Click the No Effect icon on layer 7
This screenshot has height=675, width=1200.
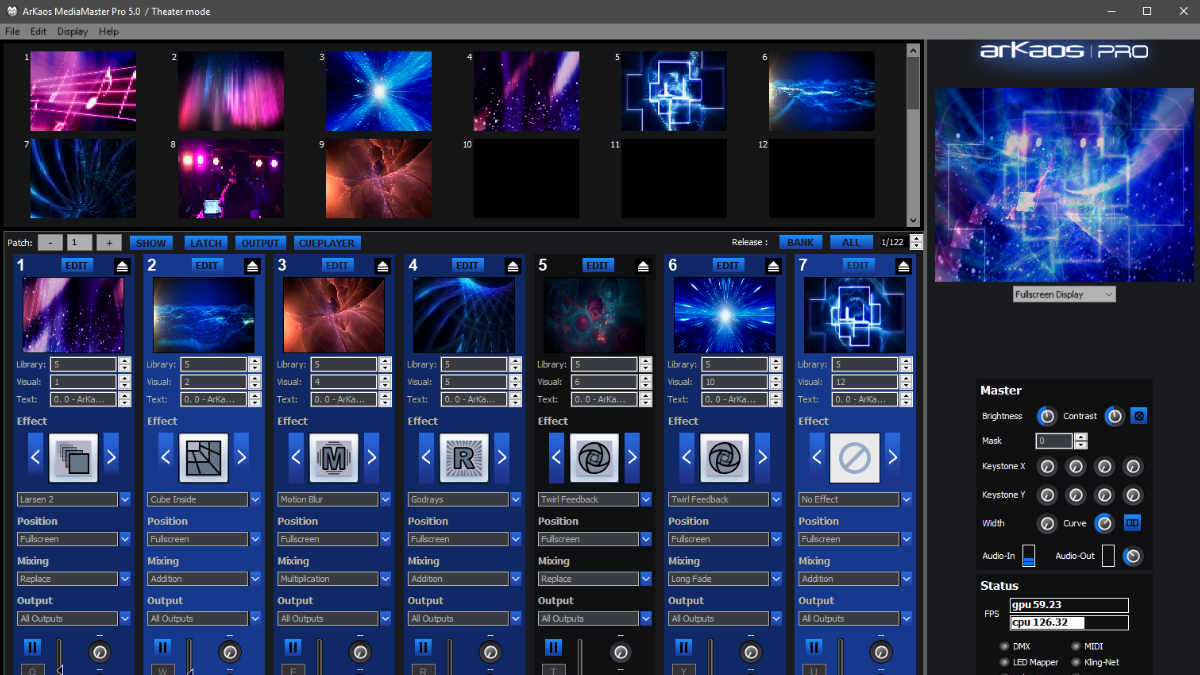854,458
